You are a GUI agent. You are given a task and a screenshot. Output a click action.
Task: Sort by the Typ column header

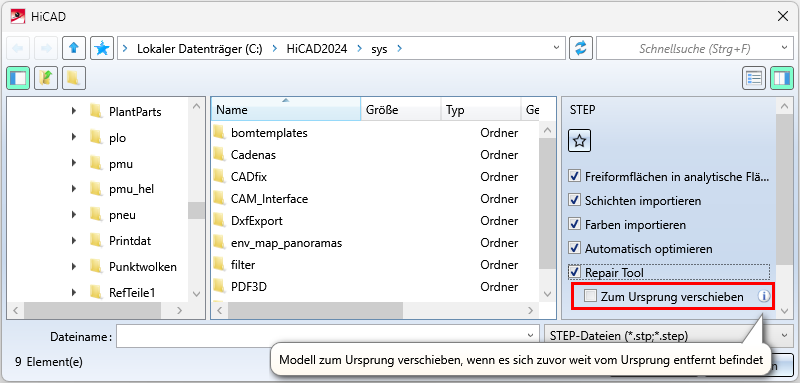481,109
